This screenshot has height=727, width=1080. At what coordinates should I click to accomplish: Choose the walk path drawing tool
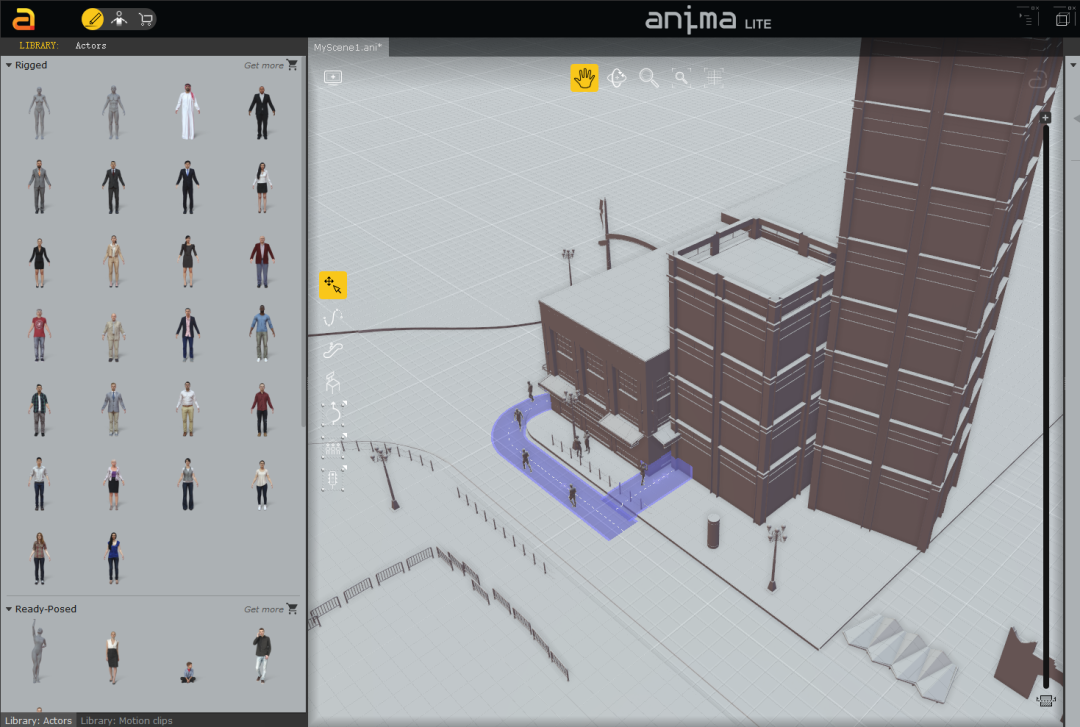(333, 318)
